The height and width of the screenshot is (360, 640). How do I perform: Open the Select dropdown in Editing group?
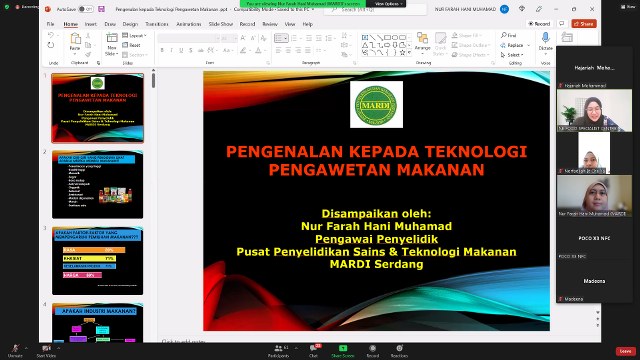(x=512, y=55)
